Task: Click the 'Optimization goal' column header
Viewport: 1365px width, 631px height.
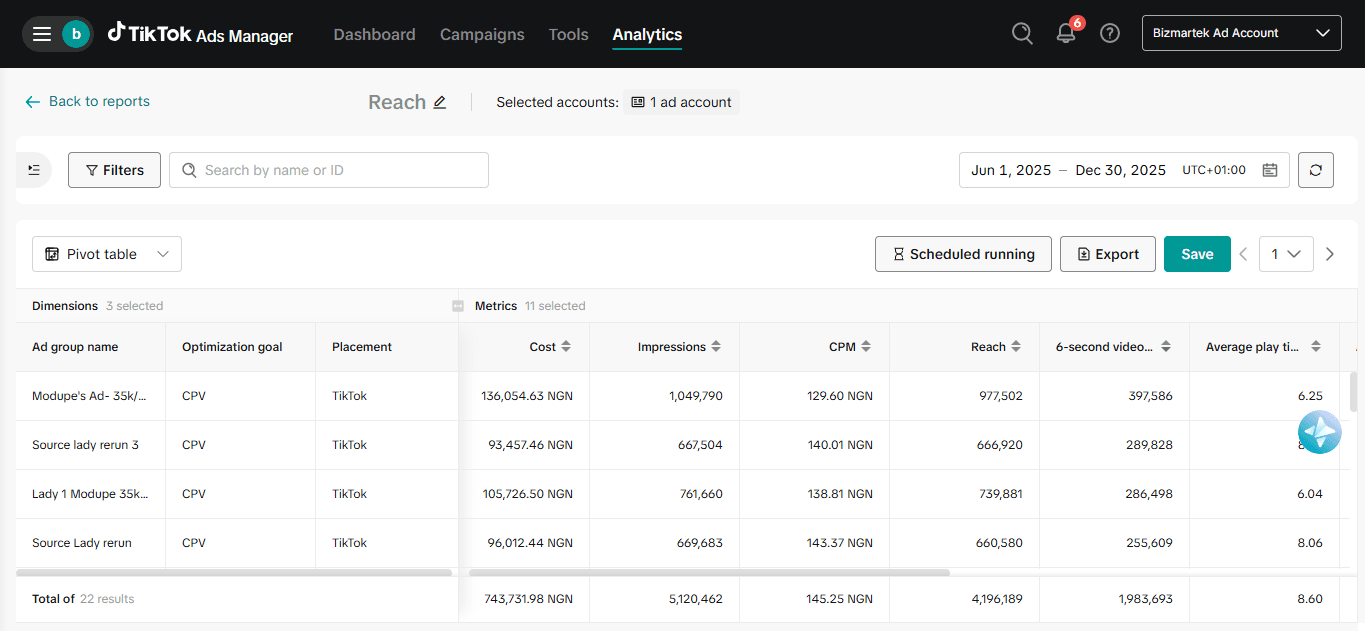Action: coord(232,347)
